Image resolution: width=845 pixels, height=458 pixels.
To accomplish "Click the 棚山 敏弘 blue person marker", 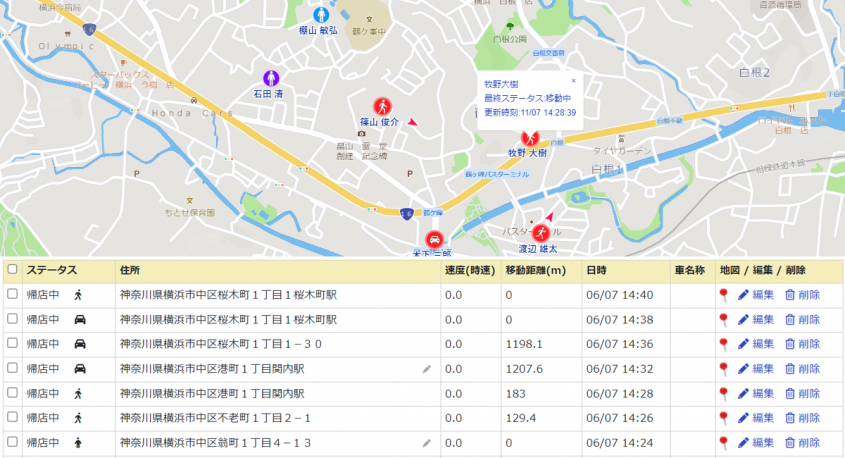I will pos(321,15).
